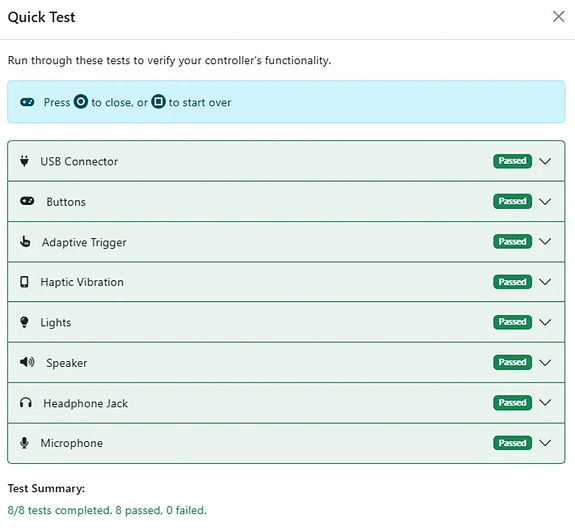Expand the Speaker test chevron

(545, 362)
